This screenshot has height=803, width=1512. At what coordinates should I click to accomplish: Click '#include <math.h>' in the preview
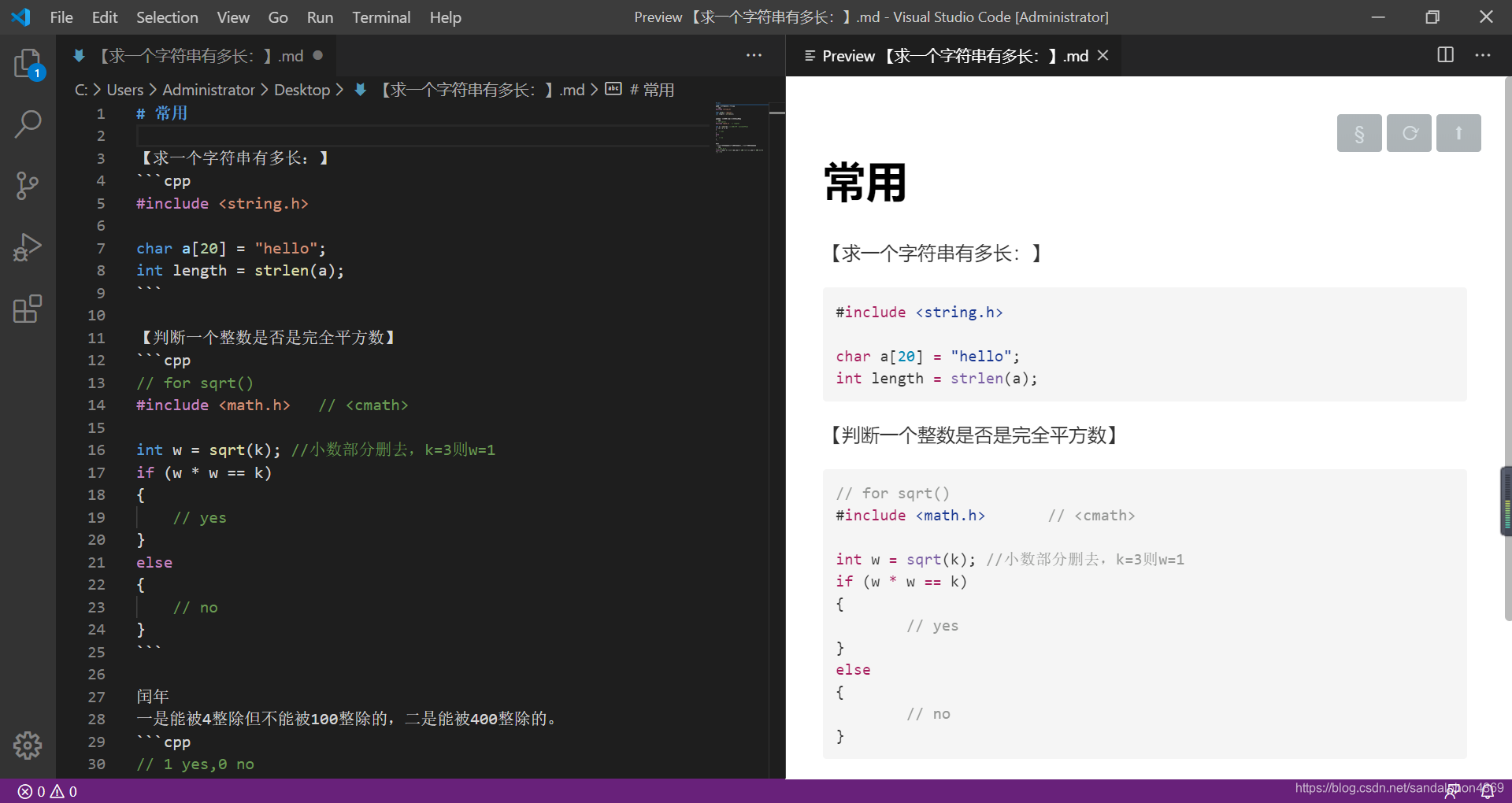(910, 515)
